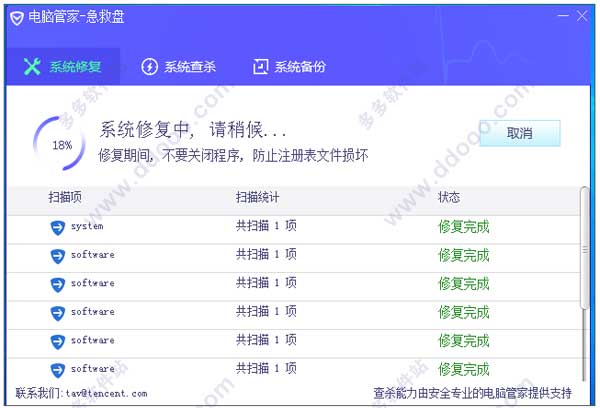Click the 状态 column header
This screenshot has width=600, height=408.
(448, 197)
